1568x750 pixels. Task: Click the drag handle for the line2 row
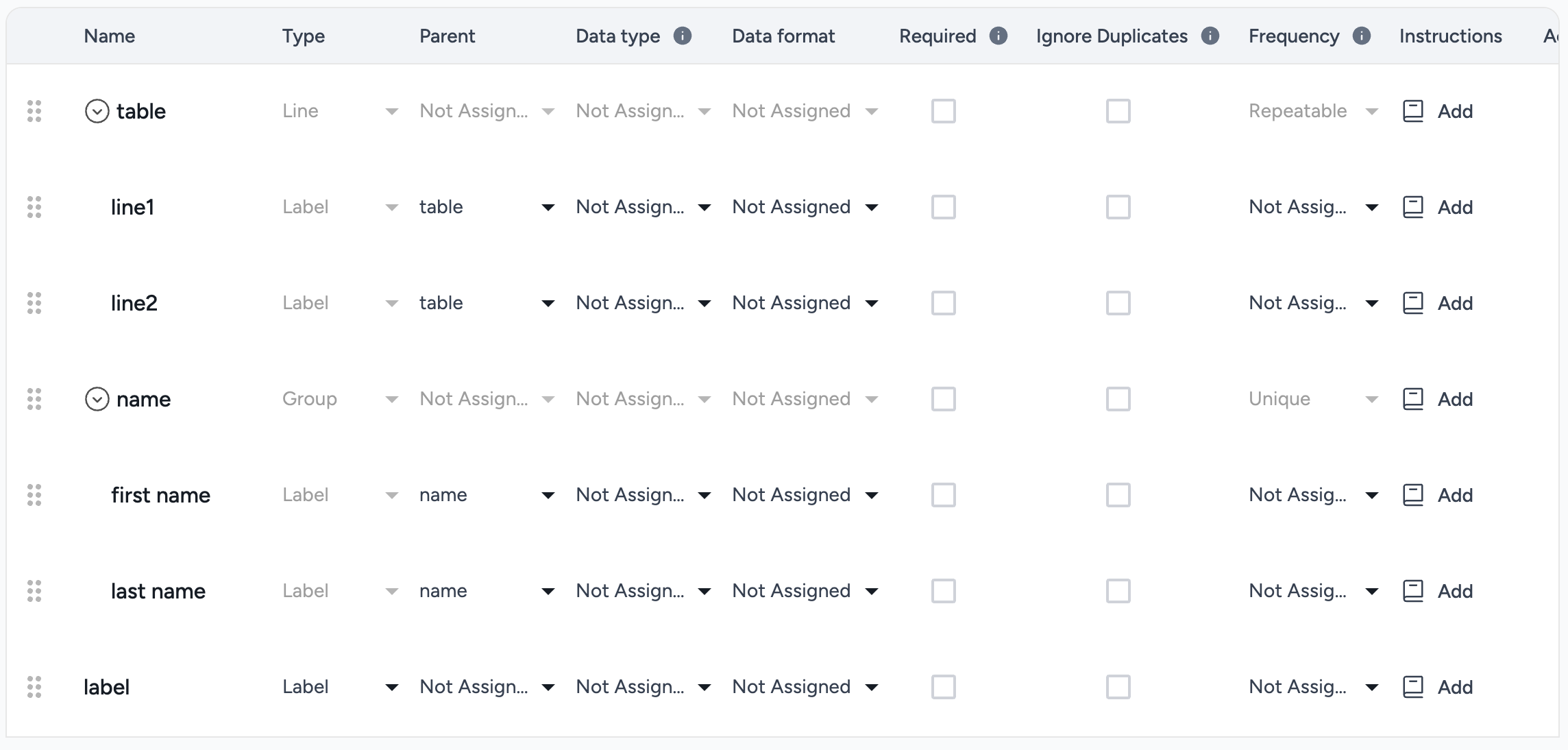click(34, 303)
